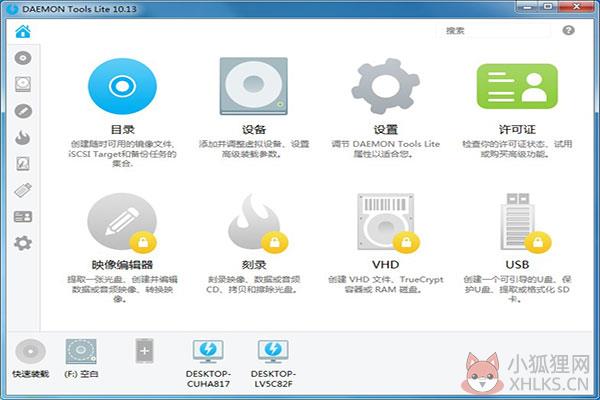The width and height of the screenshot is (600, 400).
Task: Select the Image Editor pencil sidebar icon
Action: tap(23, 111)
